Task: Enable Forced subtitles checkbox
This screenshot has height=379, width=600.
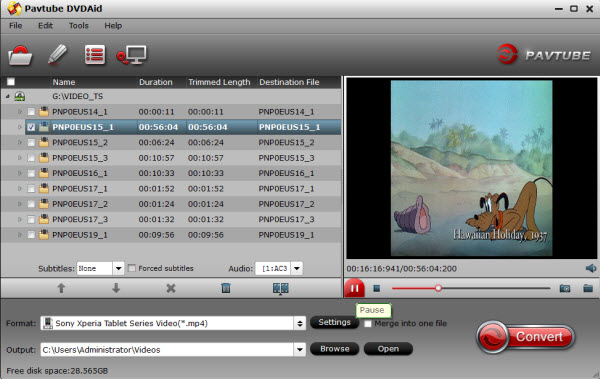Action: pyautogui.click(x=132, y=268)
